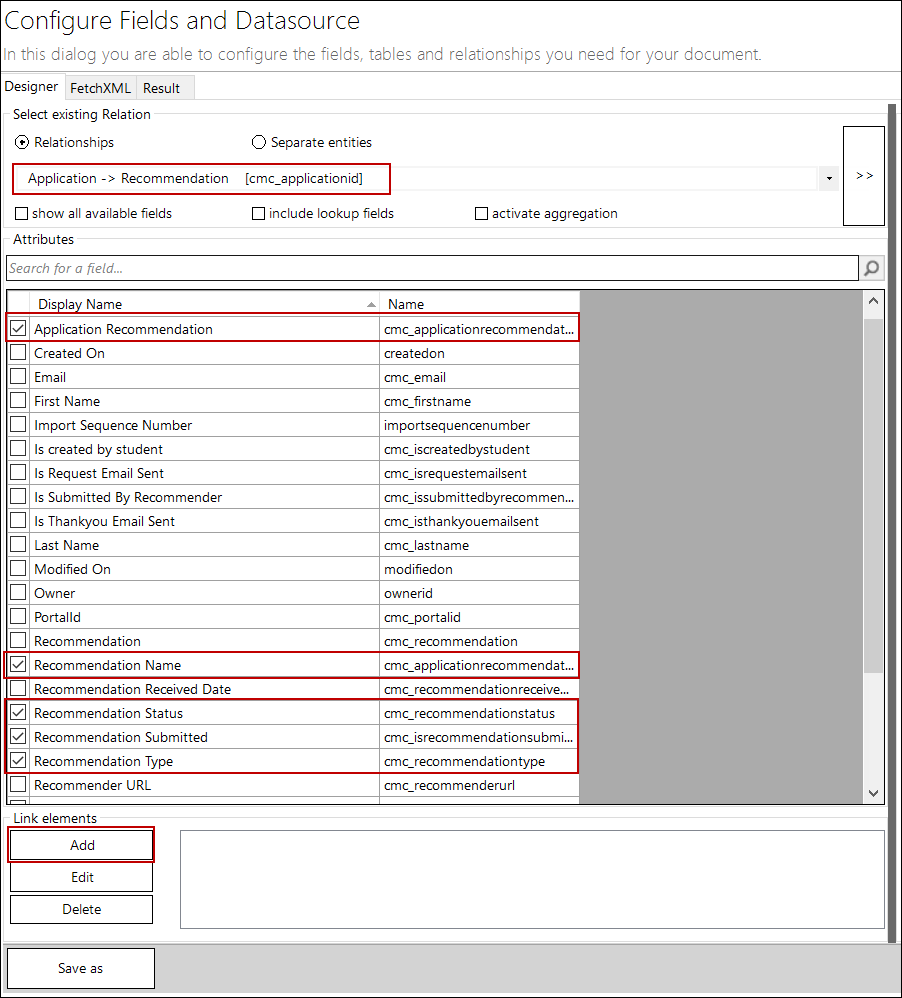The image size is (902, 998).
Task: Click the >> expand button
Action: click(x=864, y=176)
